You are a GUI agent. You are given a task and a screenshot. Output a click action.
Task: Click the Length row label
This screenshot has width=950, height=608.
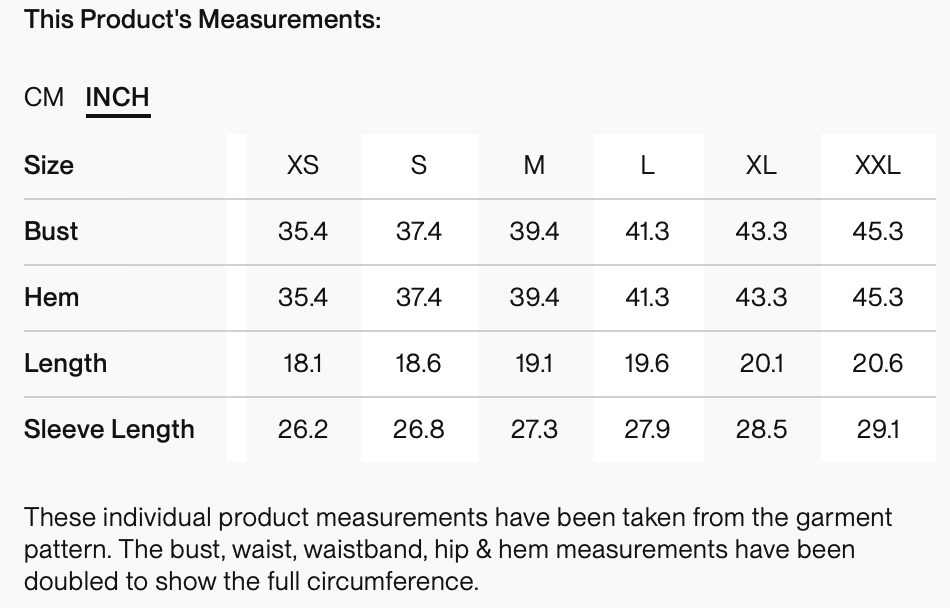click(65, 363)
